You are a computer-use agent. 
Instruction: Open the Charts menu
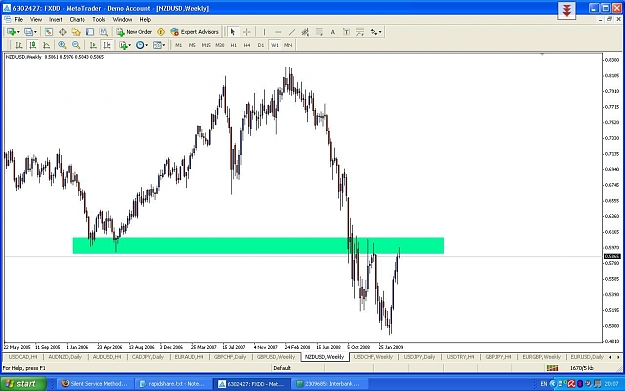coord(77,20)
